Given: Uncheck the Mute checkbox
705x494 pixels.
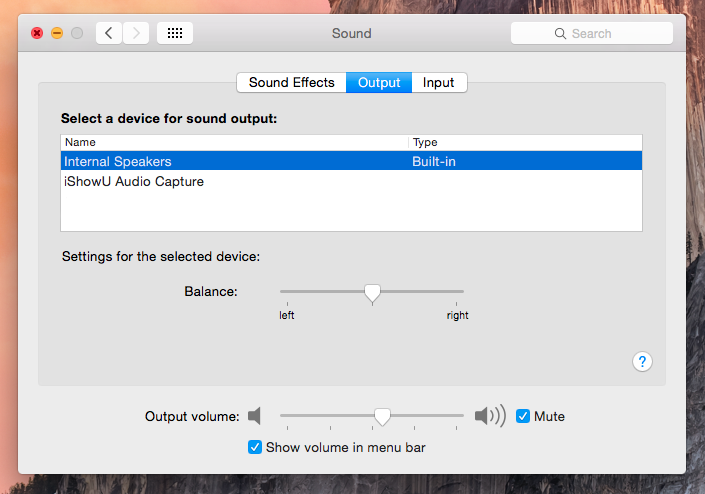Looking at the screenshot, I should [523, 416].
